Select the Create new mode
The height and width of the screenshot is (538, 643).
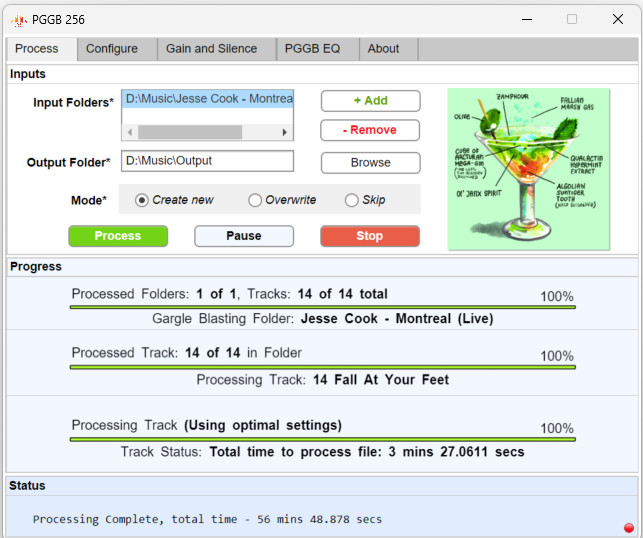pos(142,200)
